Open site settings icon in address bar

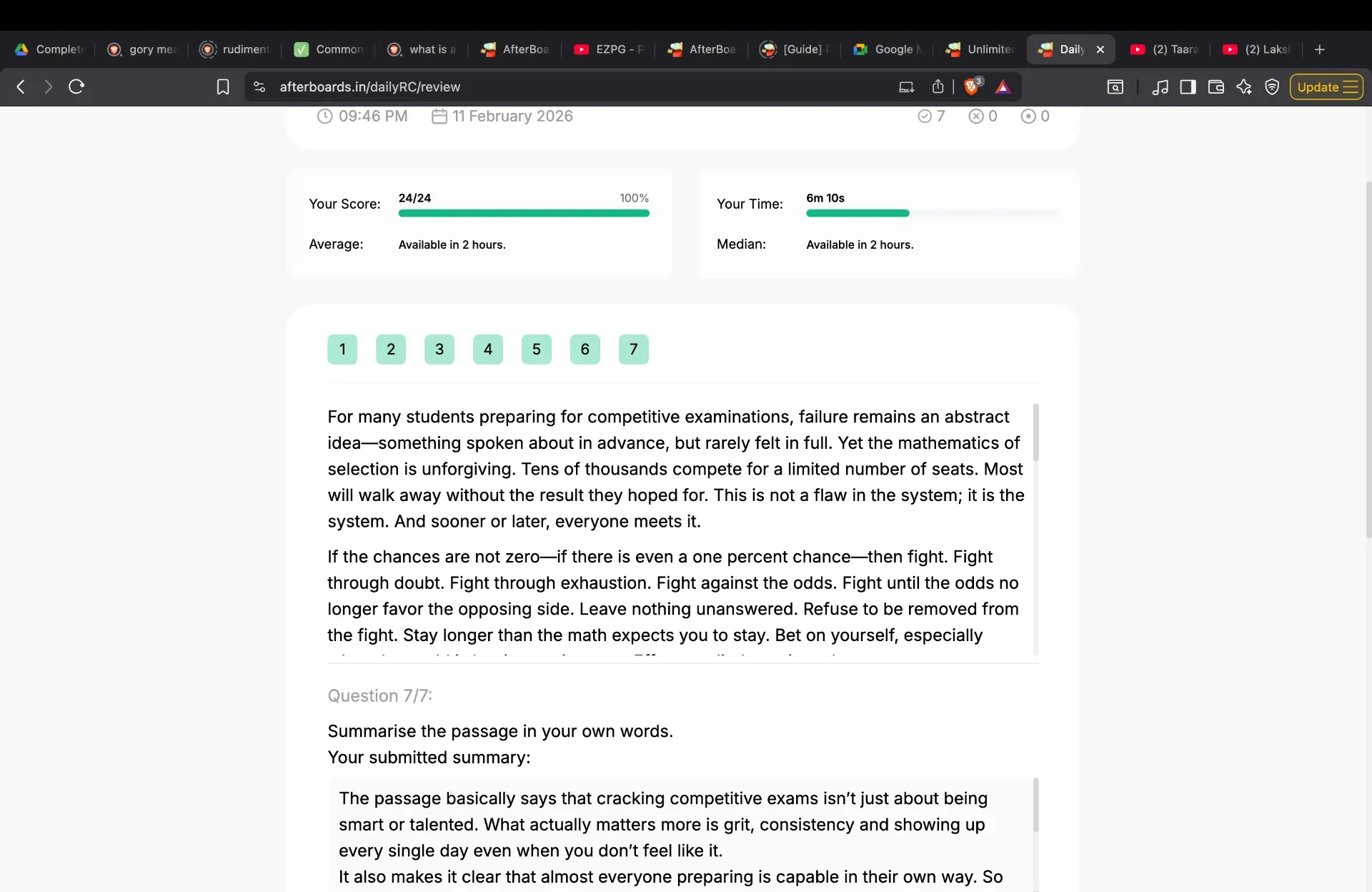click(x=260, y=87)
